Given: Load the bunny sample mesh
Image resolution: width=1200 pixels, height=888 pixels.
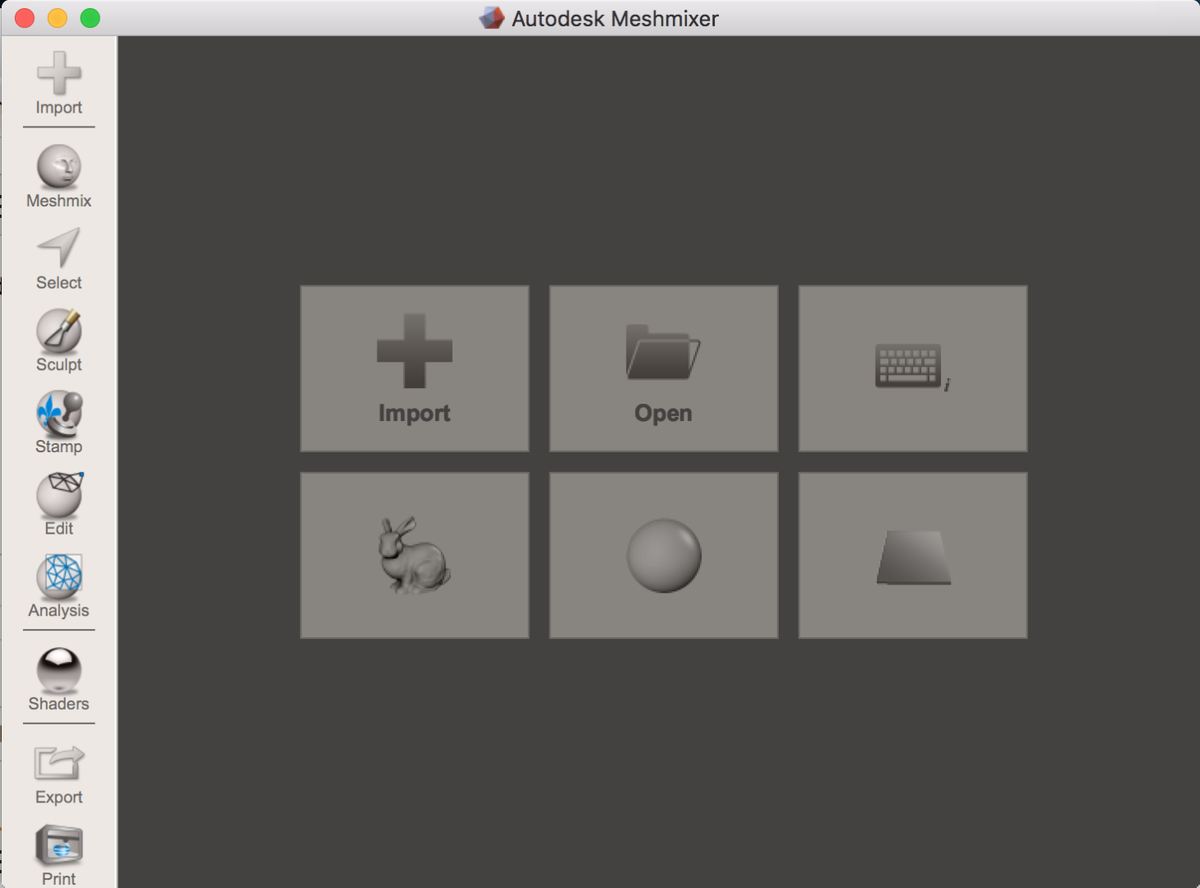Looking at the screenshot, I should click(x=414, y=555).
